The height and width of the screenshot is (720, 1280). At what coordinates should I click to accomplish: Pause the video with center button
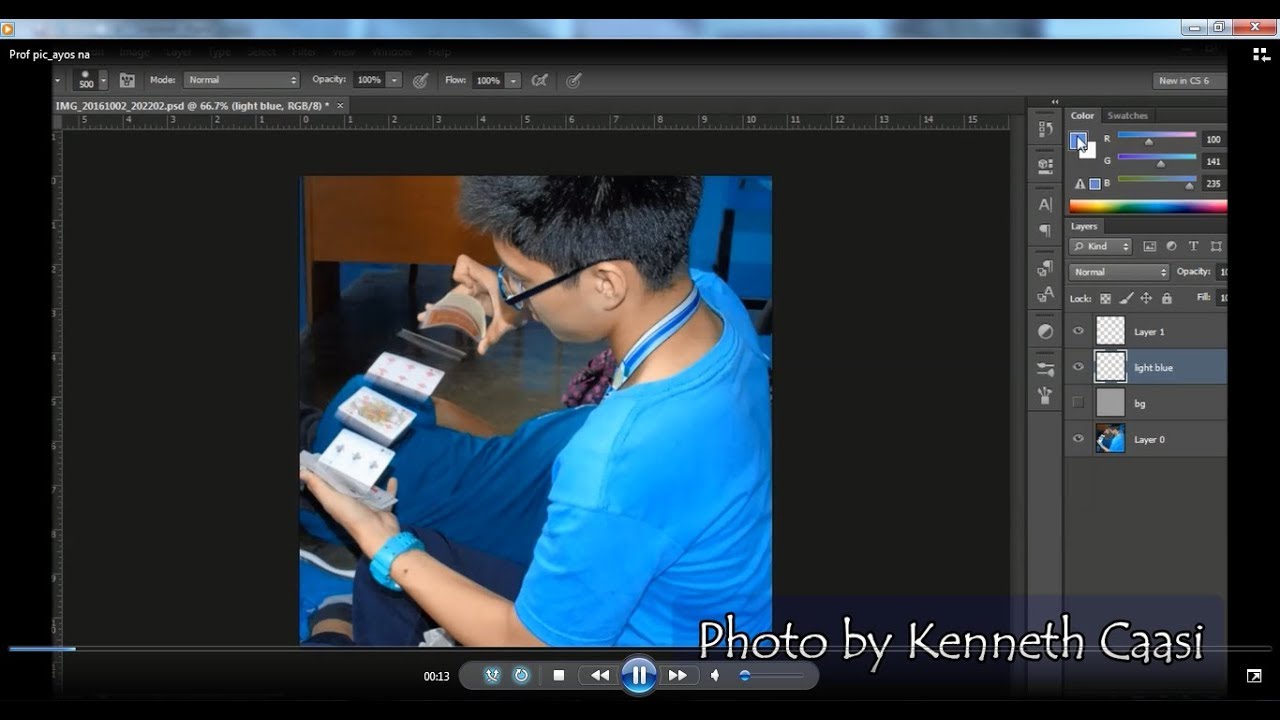point(638,675)
